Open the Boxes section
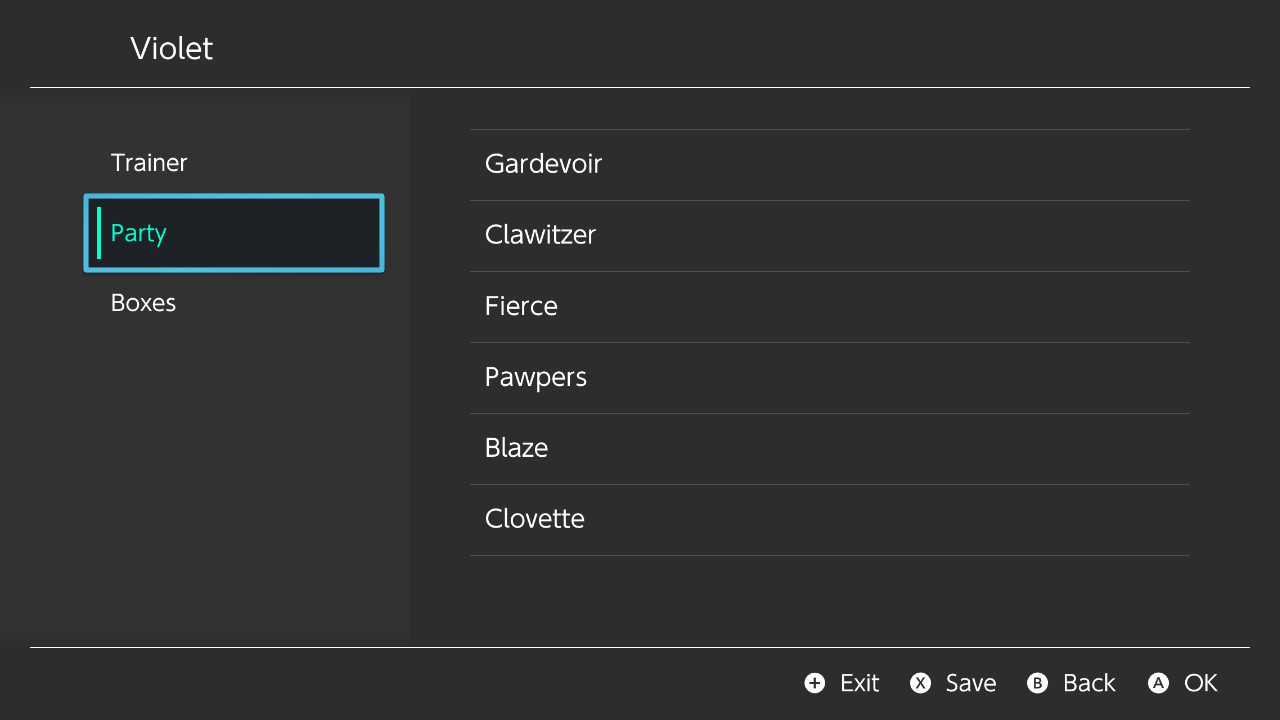Image resolution: width=1280 pixels, height=720 pixels. pyautogui.click(x=143, y=302)
